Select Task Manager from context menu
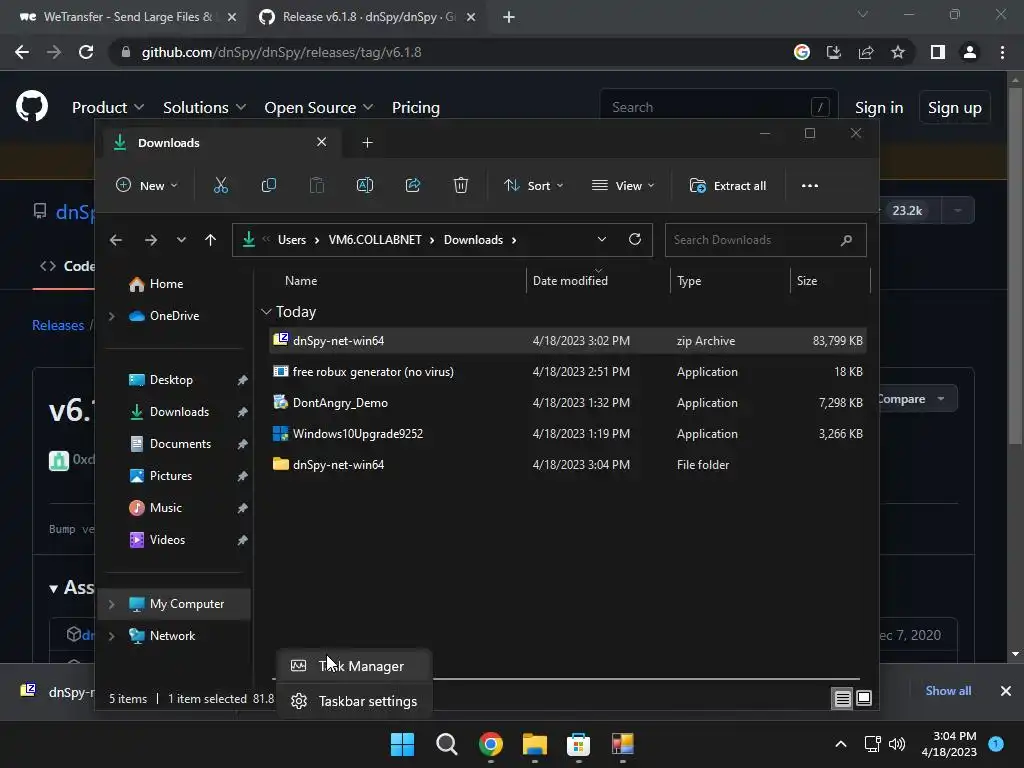This screenshot has width=1024, height=768. click(355, 666)
